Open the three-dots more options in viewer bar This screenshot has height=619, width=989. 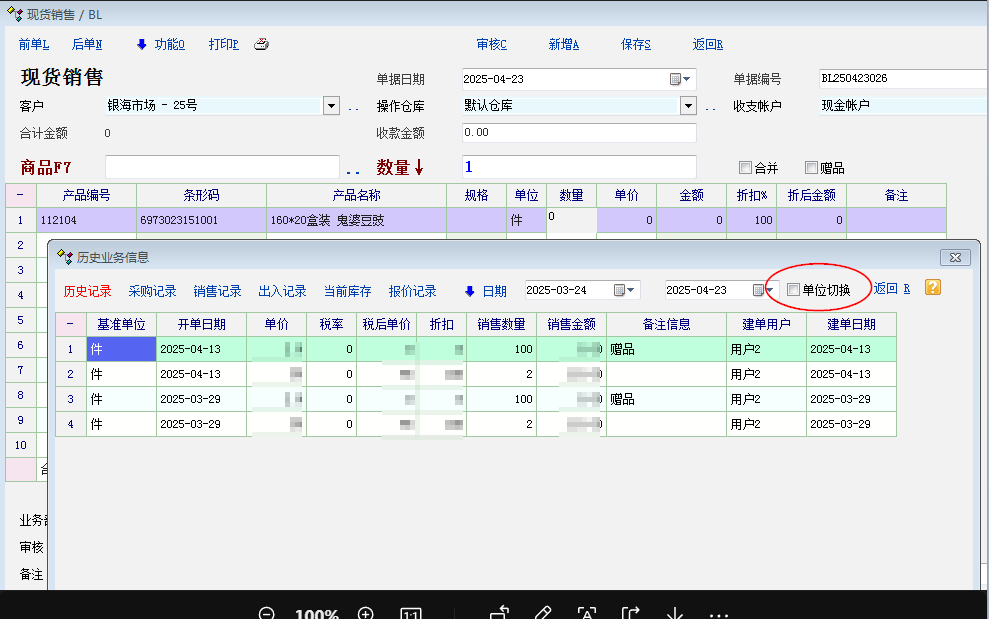[x=719, y=613]
